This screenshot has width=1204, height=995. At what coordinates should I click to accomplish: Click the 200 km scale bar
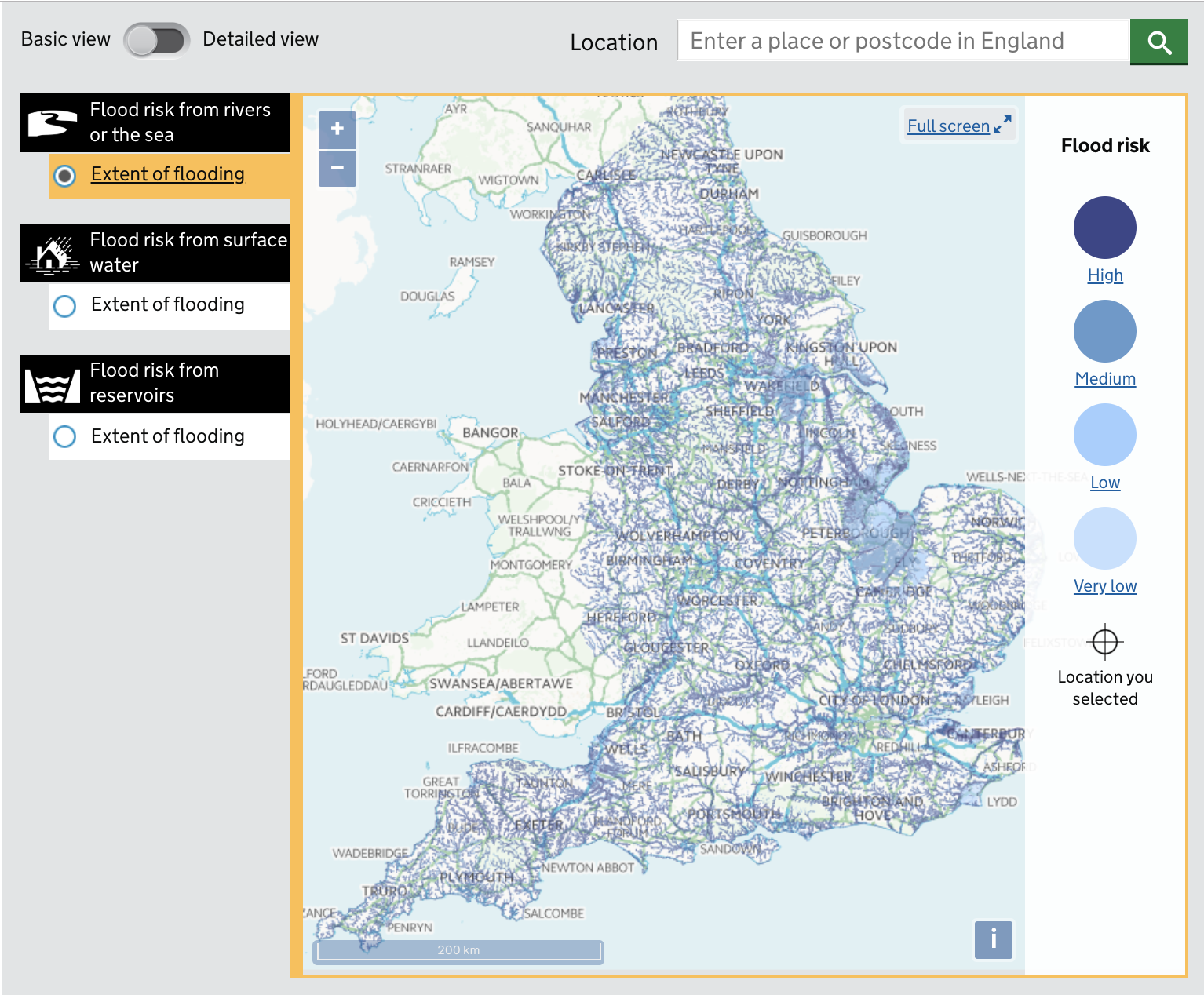click(x=458, y=950)
